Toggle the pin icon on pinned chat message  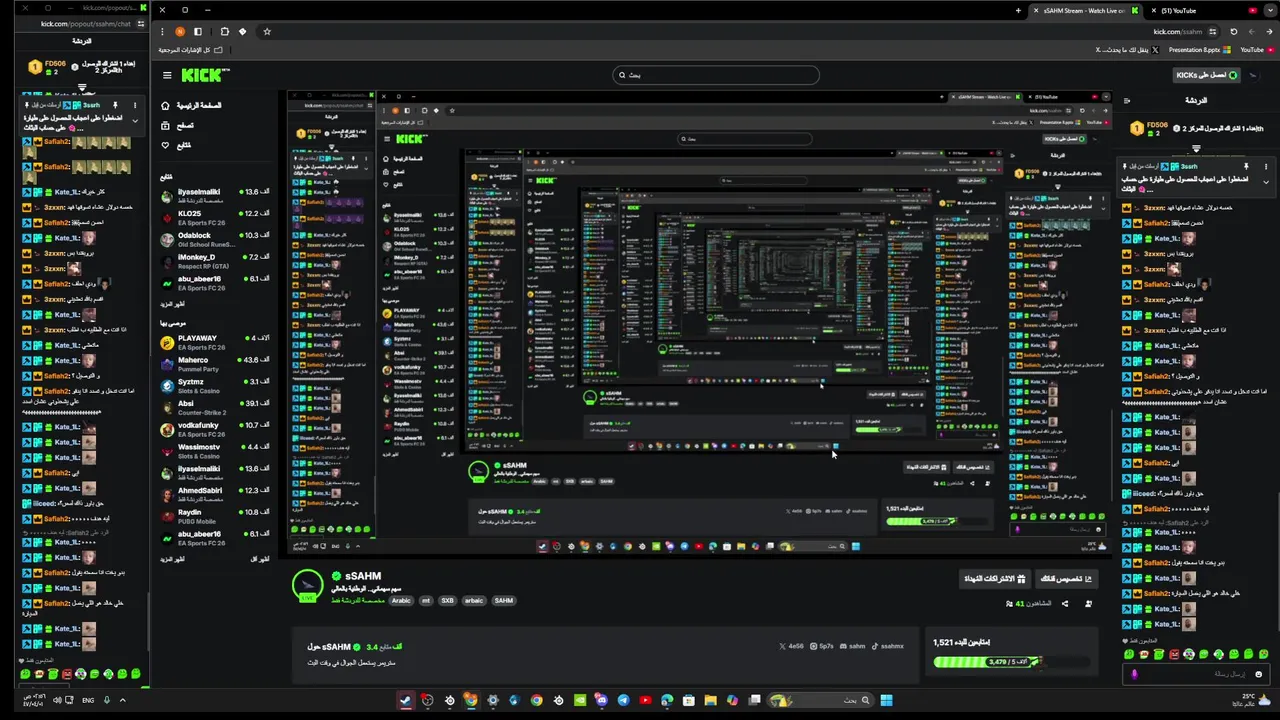(1246, 166)
